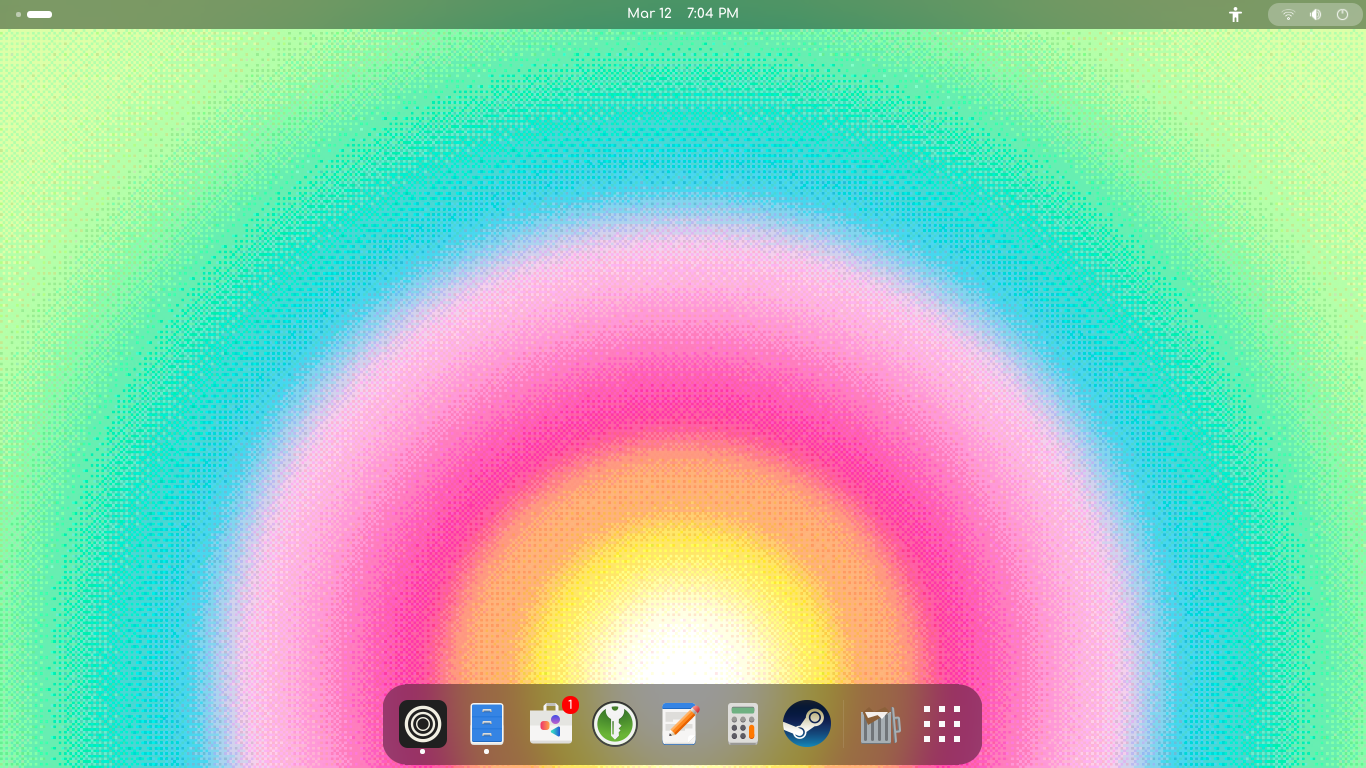Open the calendar by clicking the clock

(x=713, y=14)
